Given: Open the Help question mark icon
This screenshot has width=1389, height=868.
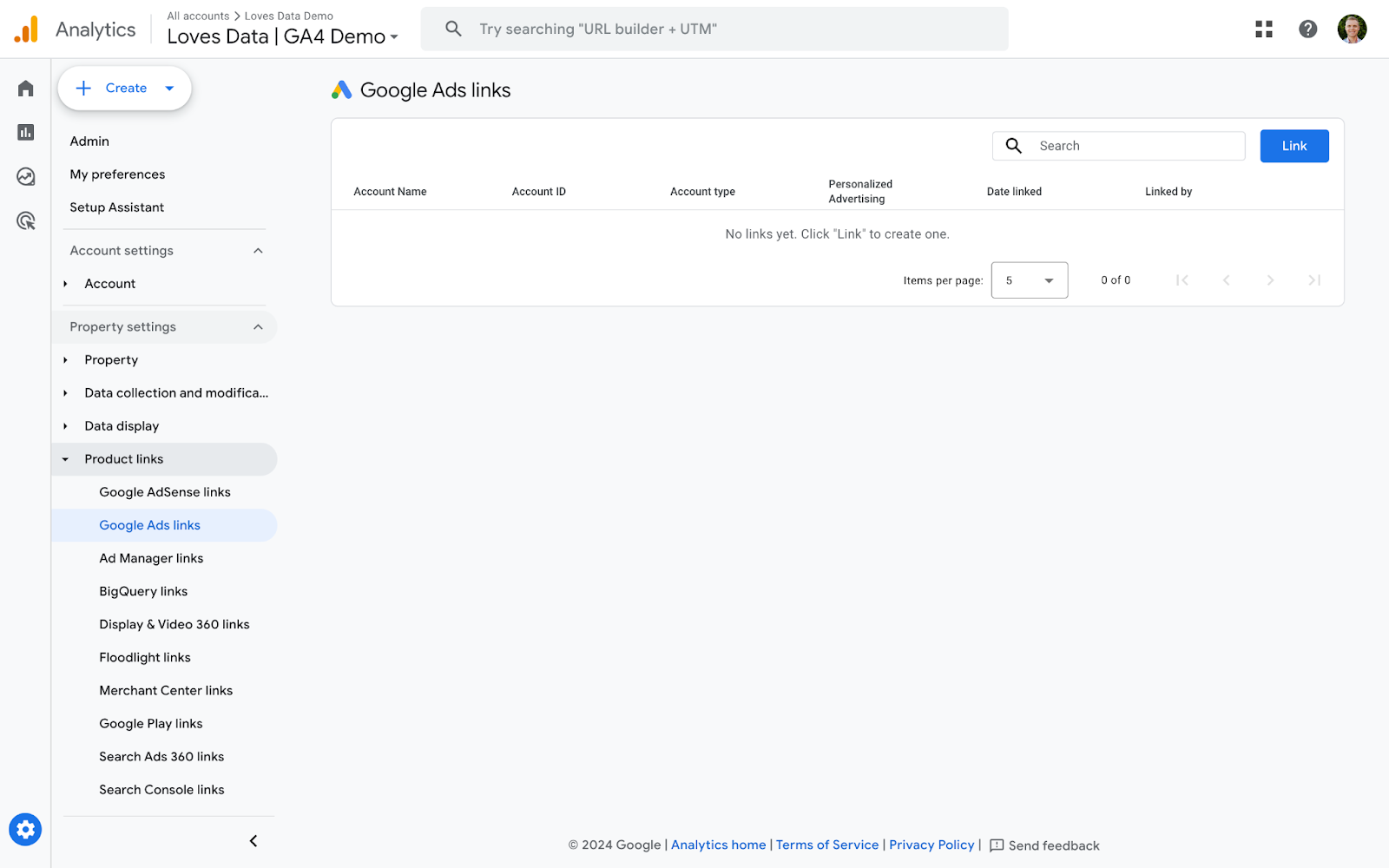Looking at the screenshot, I should [x=1307, y=29].
